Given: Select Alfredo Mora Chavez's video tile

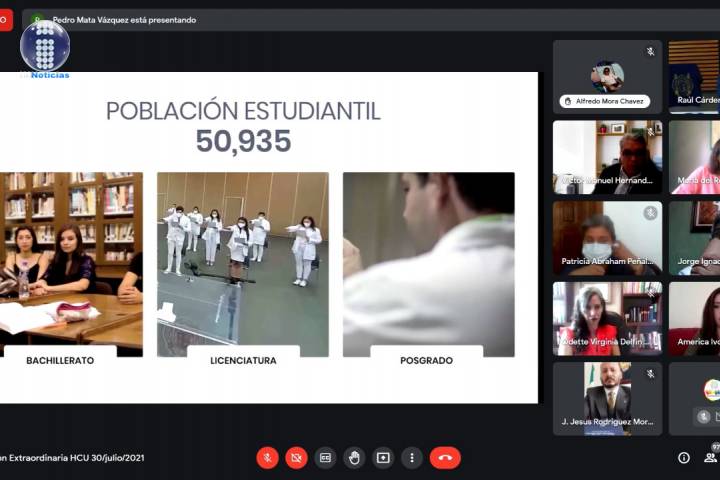Looking at the screenshot, I should click(x=607, y=76).
